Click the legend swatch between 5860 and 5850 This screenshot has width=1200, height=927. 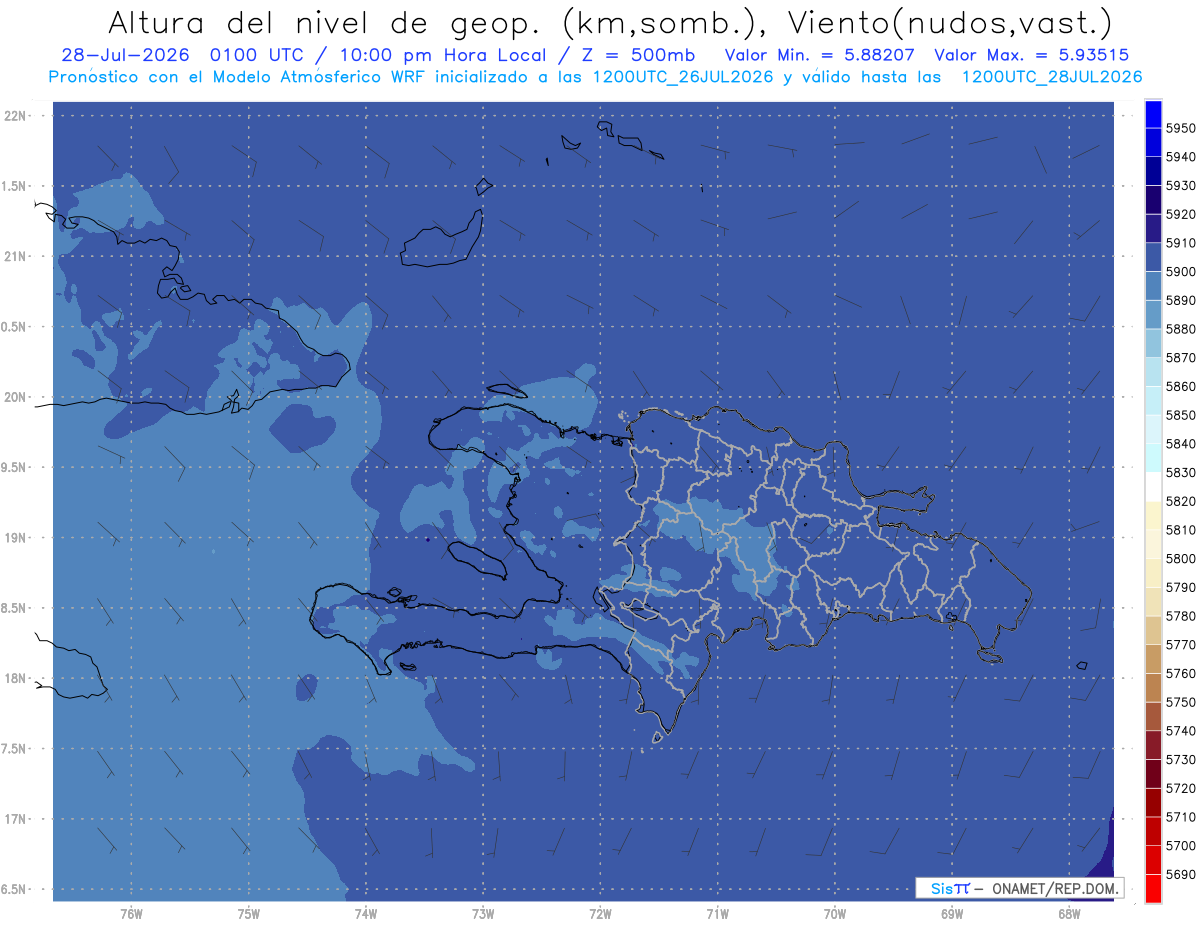click(1152, 401)
